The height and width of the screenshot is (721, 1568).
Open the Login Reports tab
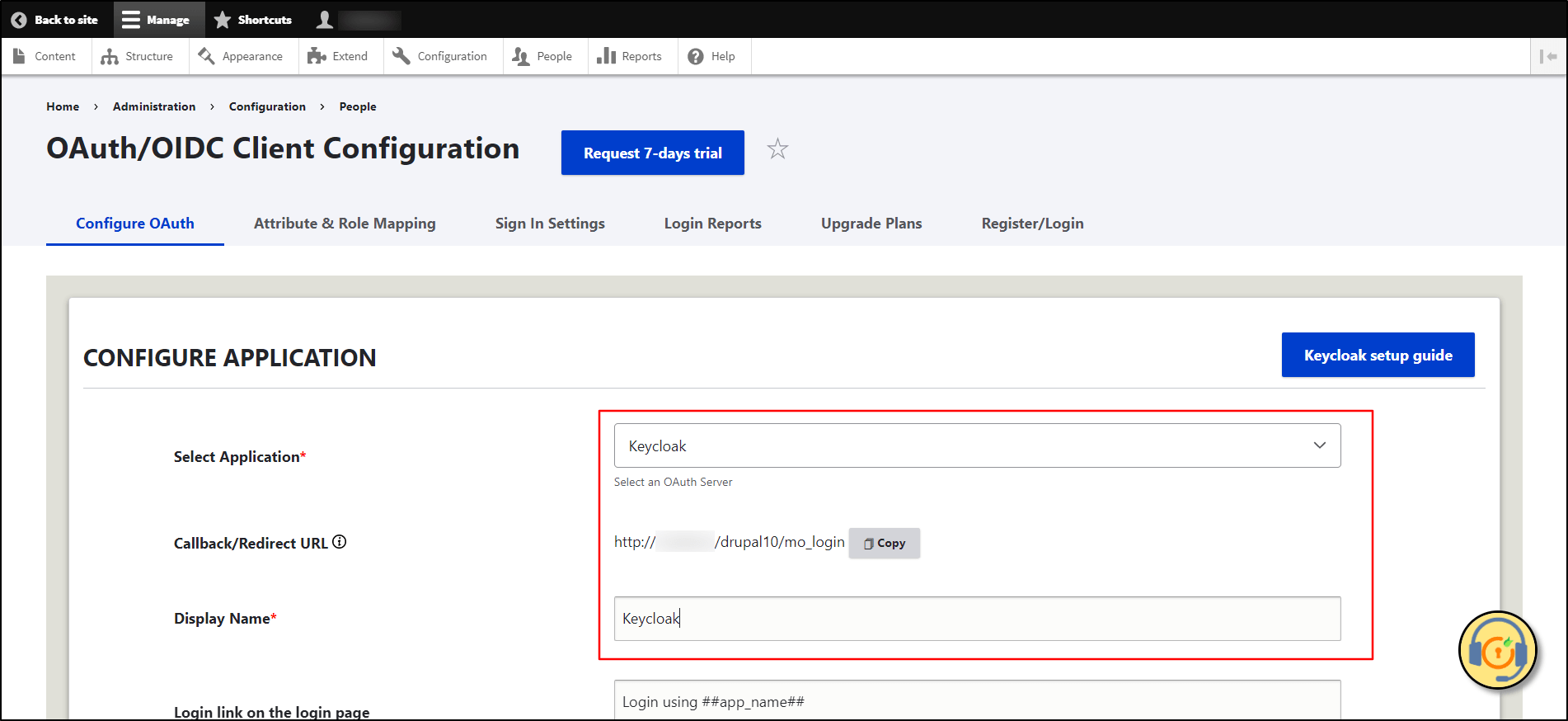[713, 224]
